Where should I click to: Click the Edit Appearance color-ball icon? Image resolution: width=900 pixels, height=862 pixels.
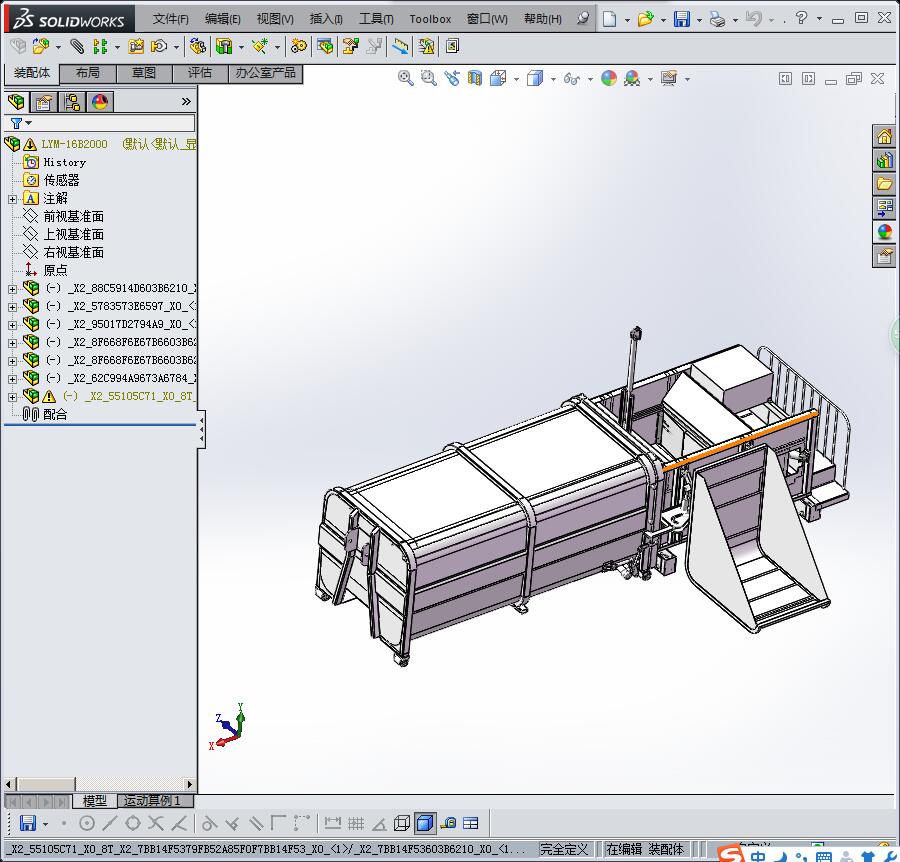(x=609, y=78)
